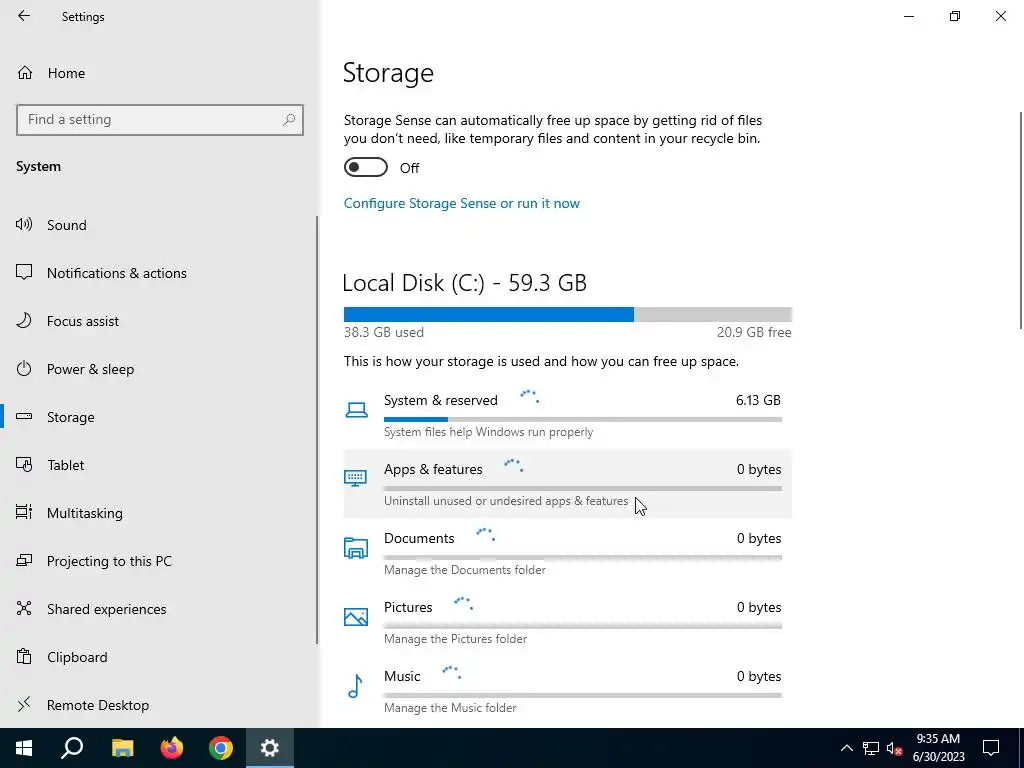Select Focus assist in the sidebar

159,321
